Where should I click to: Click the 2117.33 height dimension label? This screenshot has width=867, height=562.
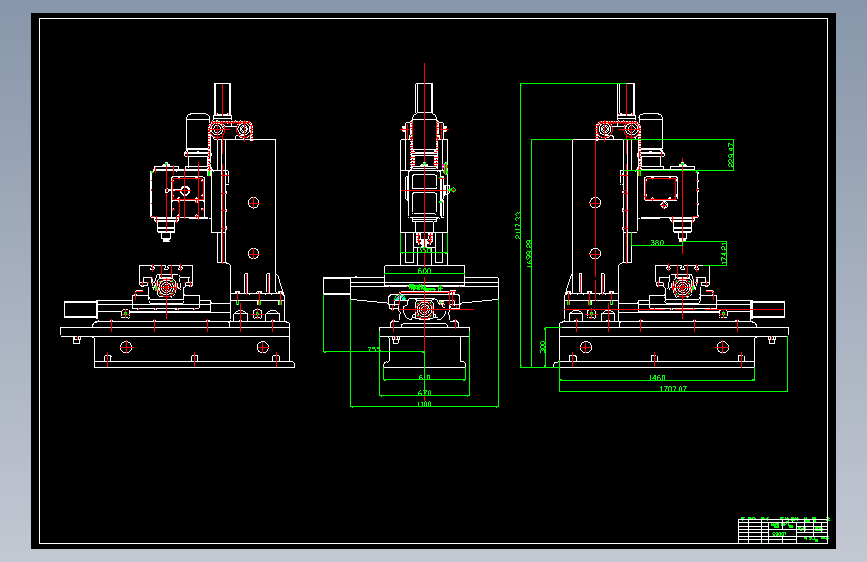pyautogui.click(x=518, y=225)
